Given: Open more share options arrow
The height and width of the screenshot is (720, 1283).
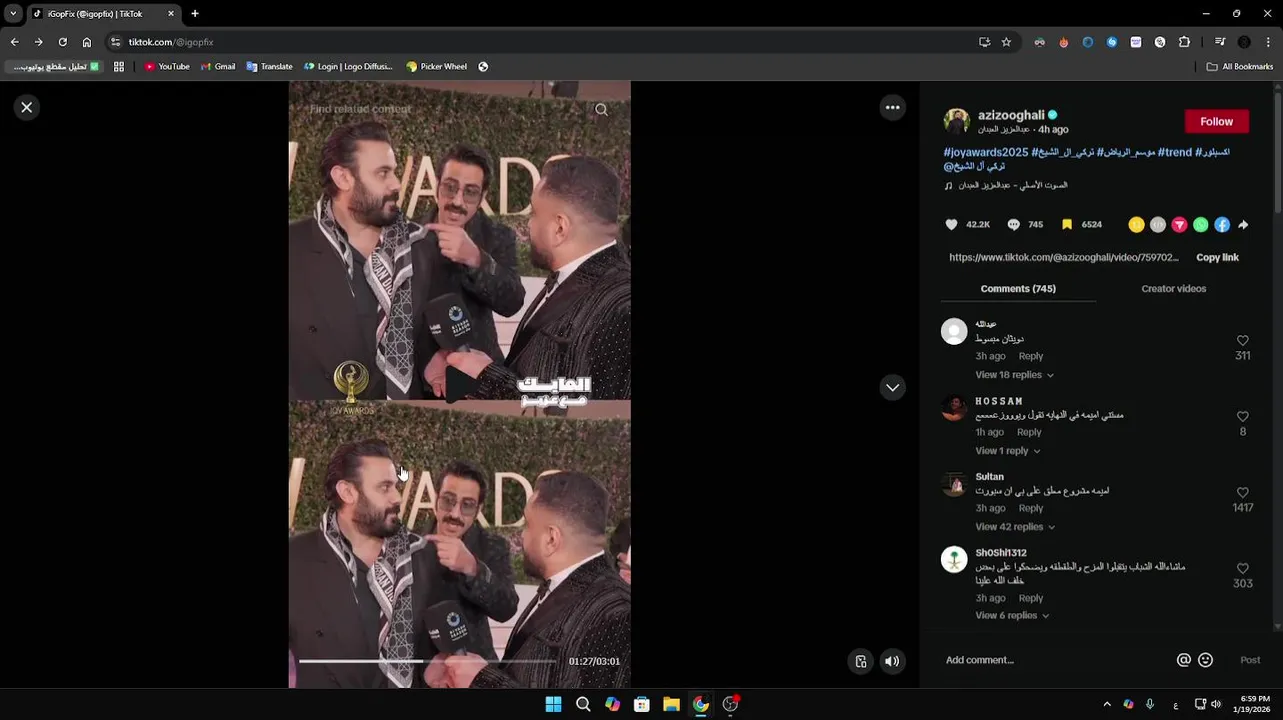Looking at the screenshot, I should click(1243, 225).
